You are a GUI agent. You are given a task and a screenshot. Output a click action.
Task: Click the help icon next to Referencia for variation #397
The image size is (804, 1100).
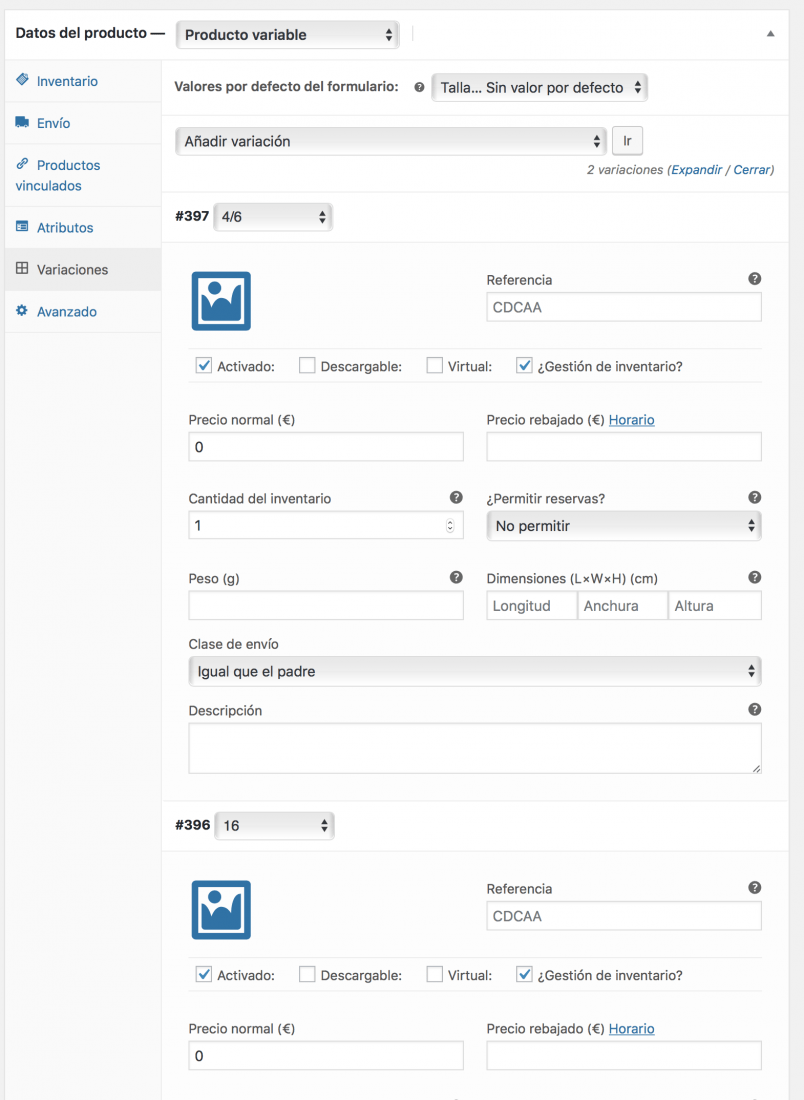coord(754,279)
